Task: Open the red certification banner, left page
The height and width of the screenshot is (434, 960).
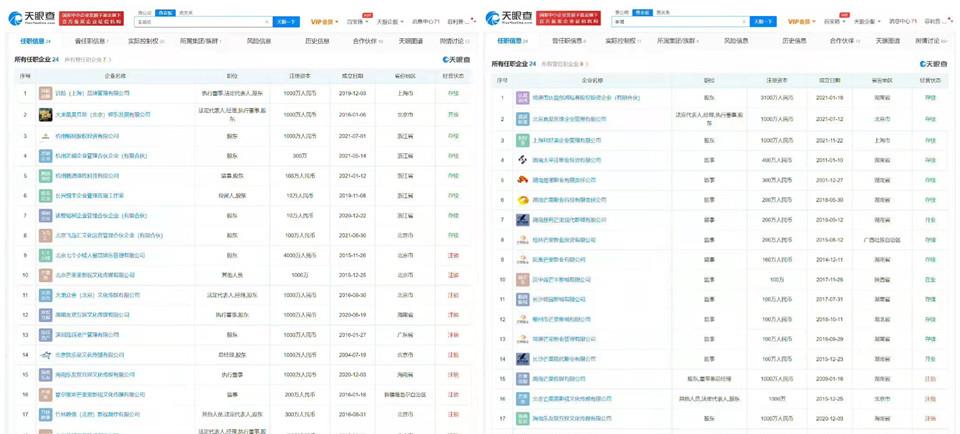Action: pyautogui.click(x=93, y=18)
